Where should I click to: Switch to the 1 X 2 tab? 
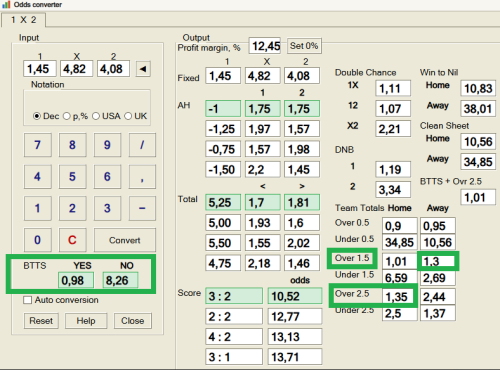[x=23, y=20]
